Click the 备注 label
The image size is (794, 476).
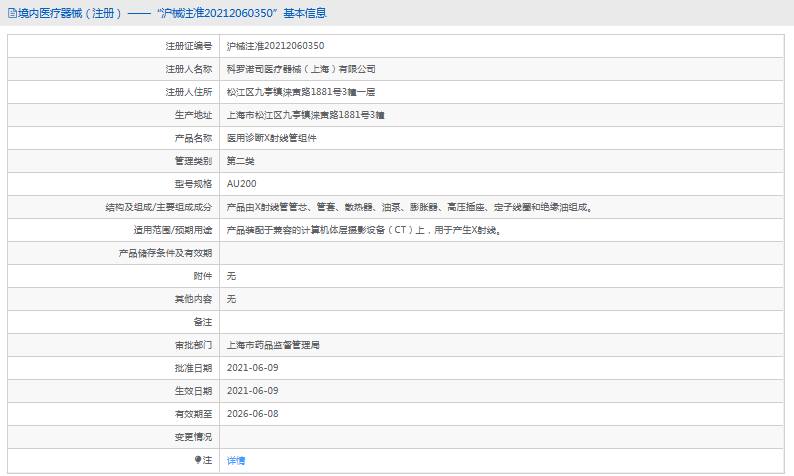(203, 322)
